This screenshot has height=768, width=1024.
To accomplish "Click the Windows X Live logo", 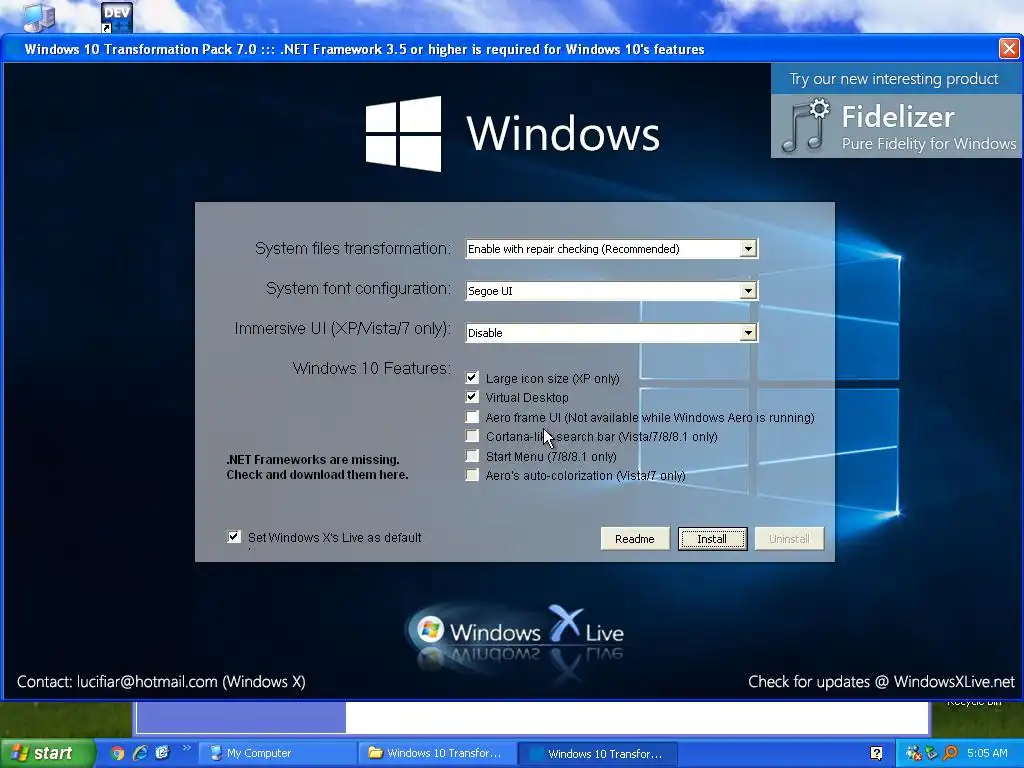I will [x=516, y=632].
